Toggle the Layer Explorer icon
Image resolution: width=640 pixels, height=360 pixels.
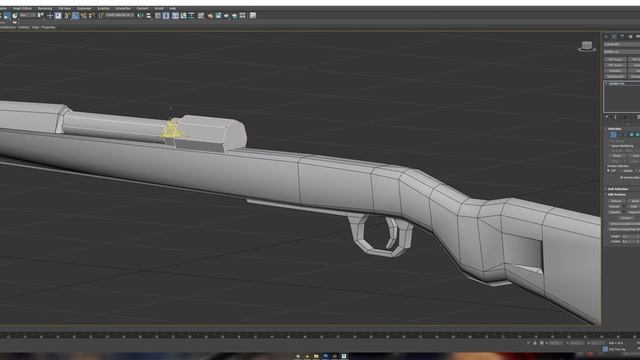(x=166, y=16)
